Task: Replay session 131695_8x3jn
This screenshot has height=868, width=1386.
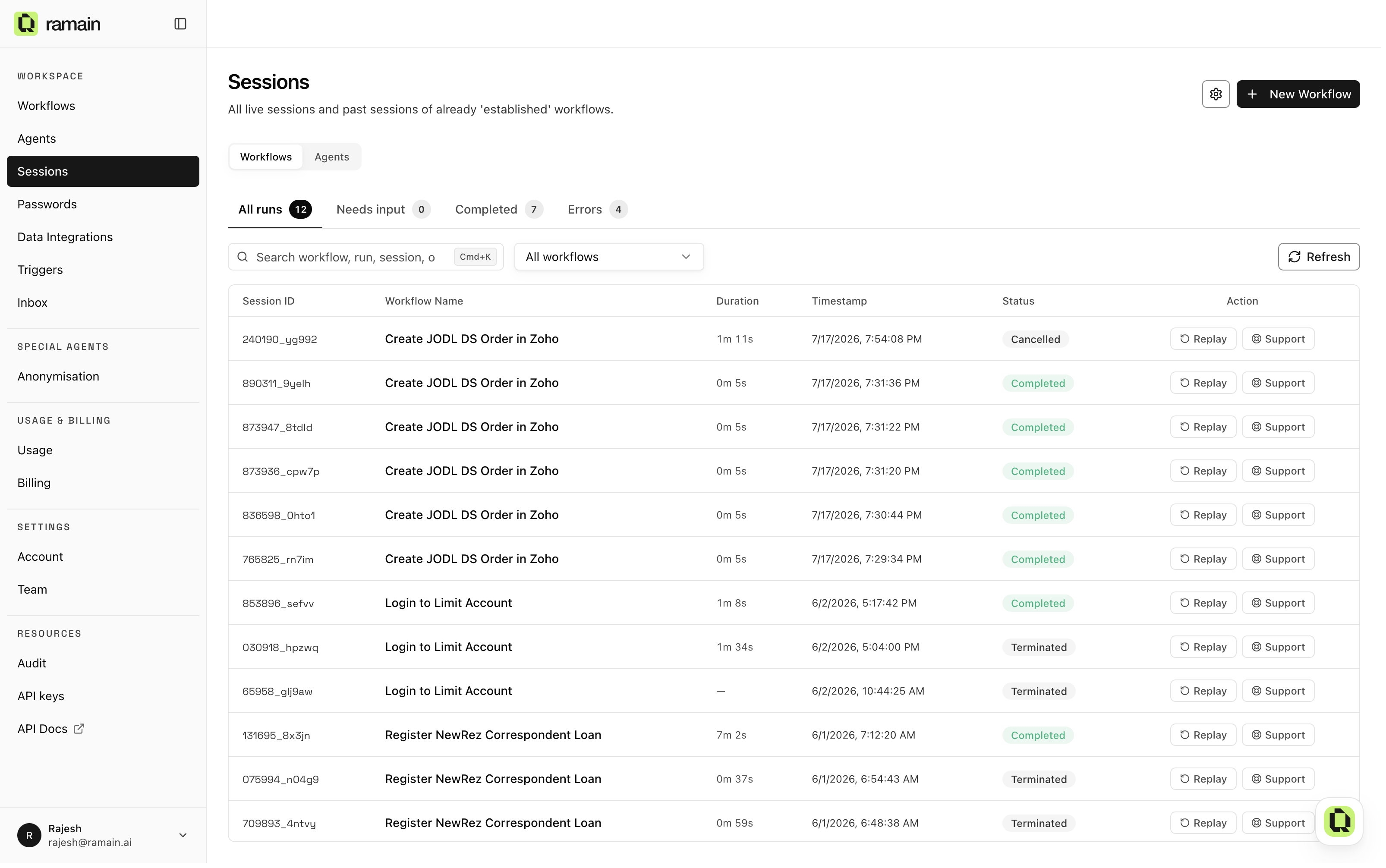Action: pos(1203,735)
